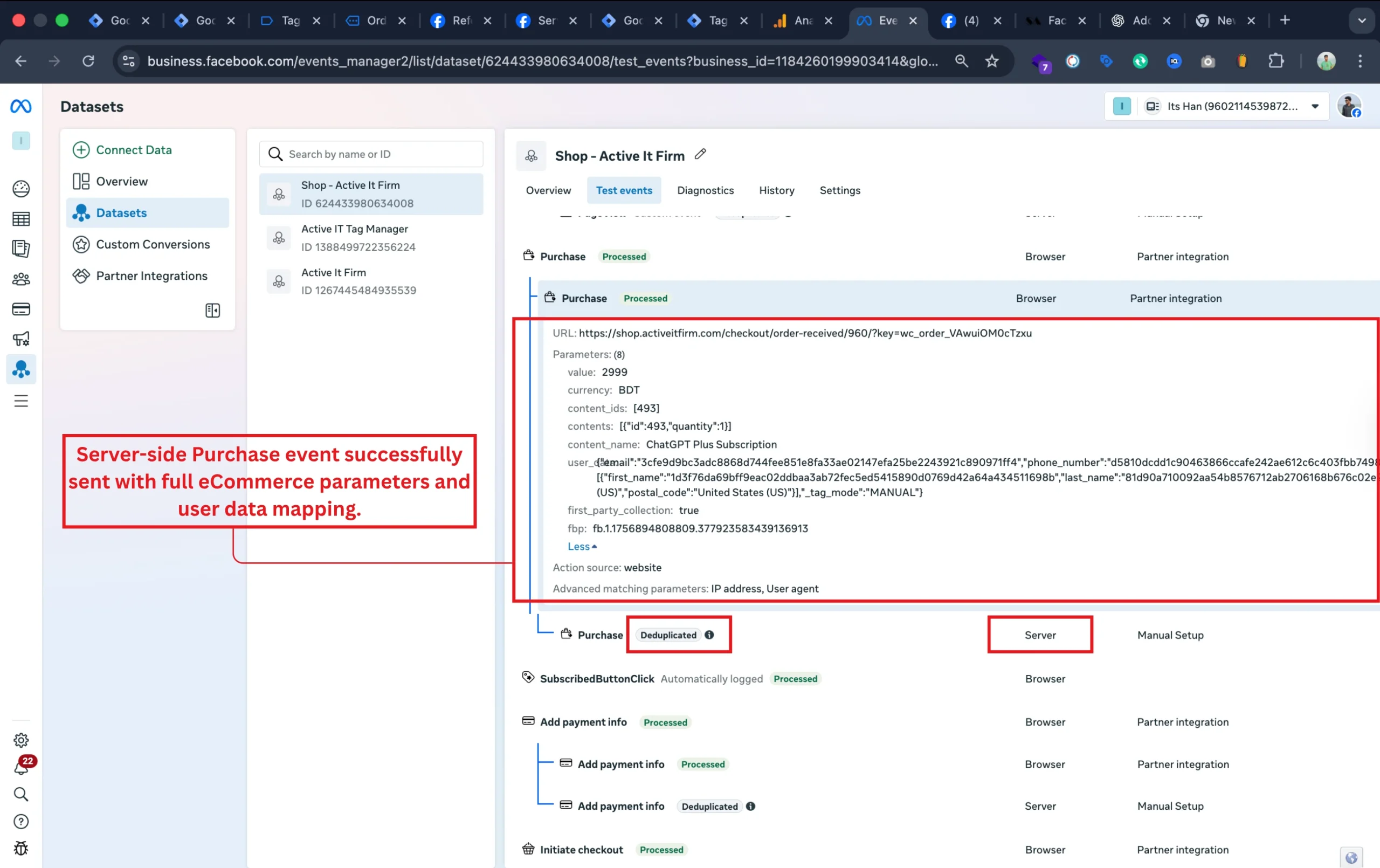Click info icon beside Purchase Deduplicated
Image resolution: width=1380 pixels, height=868 pixels.
pyautogui.click(x=709, y=635)
